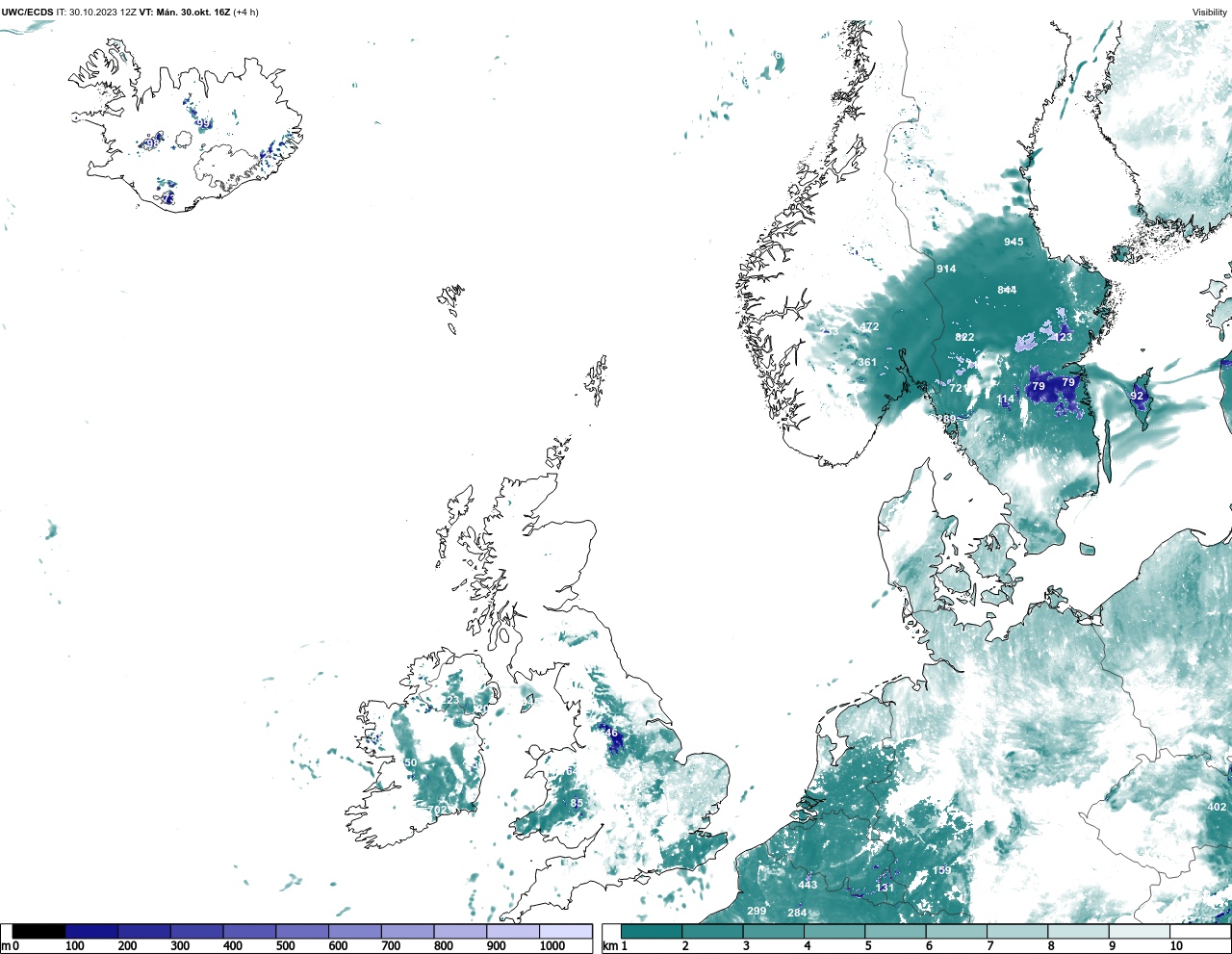The height and width of the screenshot is (954, 1232).
Task: Click the Visibility title in the header
Action: (1210, 13)
